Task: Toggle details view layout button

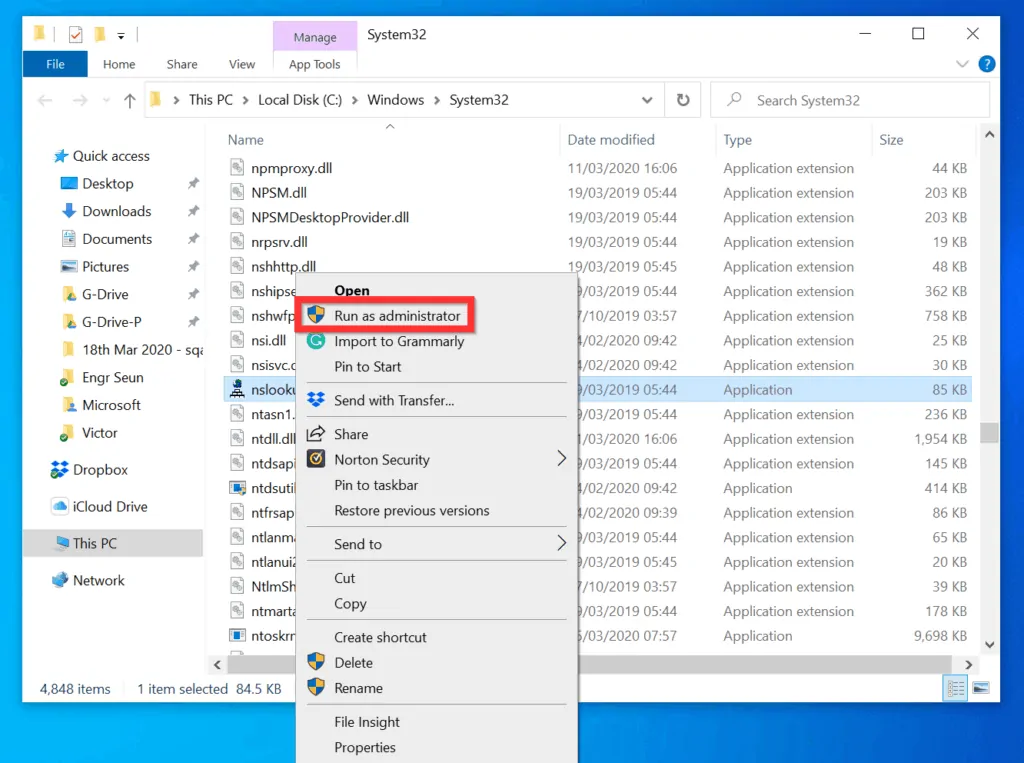Action: click(x=955, y=688)
